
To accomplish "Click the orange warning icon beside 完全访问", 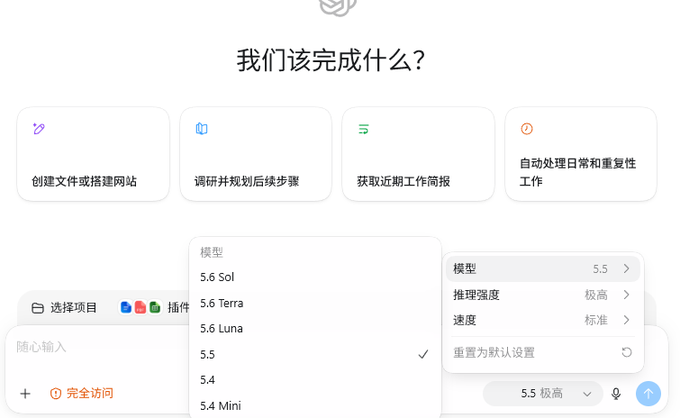I will [x=56, y=393].
